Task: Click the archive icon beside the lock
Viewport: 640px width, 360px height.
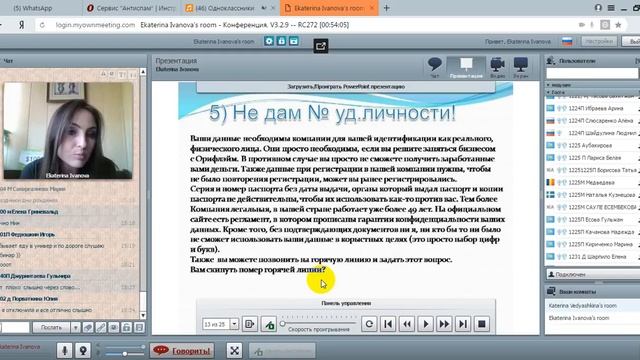Action: [294, 41]
